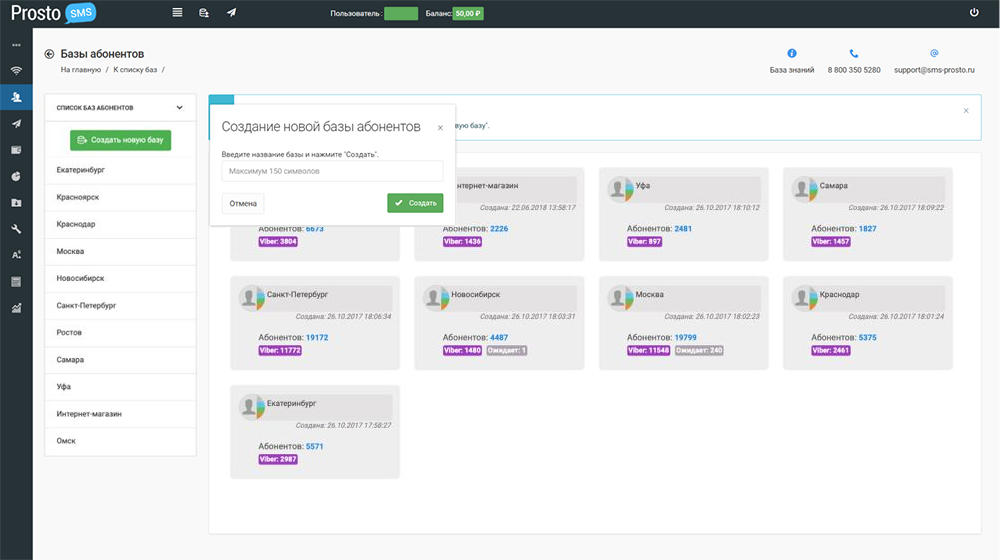This screenshot has width=1000, height=560.
Task: Select Новосибирск in the base list
Action: 81,278
